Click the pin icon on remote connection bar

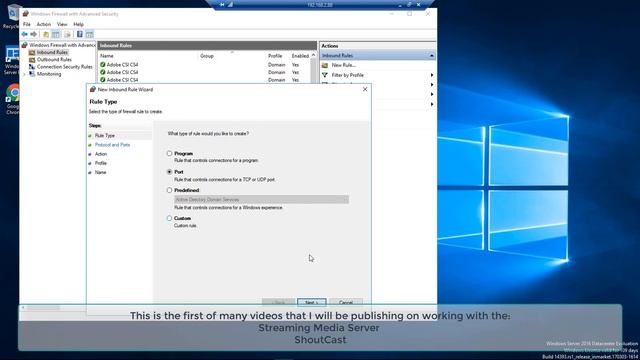222,5
